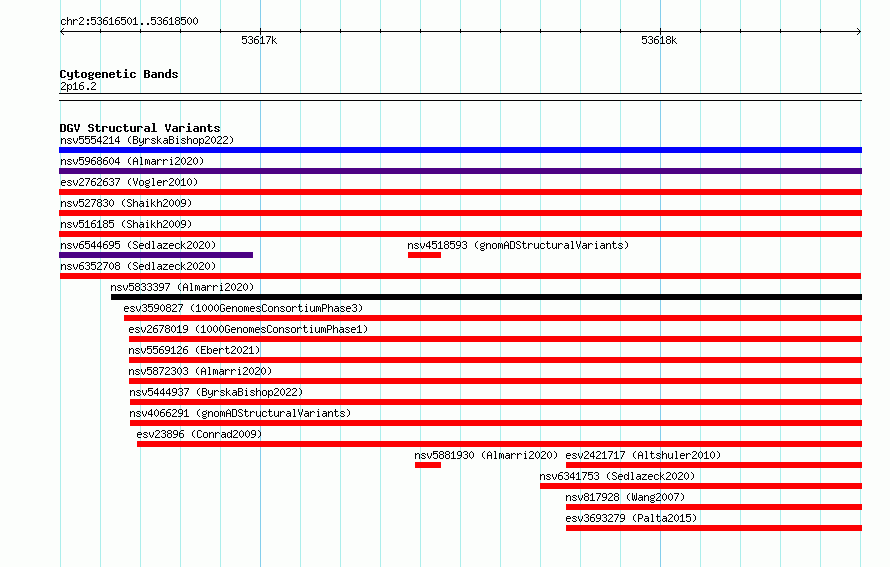Click the red esv2762637 variant bar
Screen dimensions: 890x567
click(460, 192)
